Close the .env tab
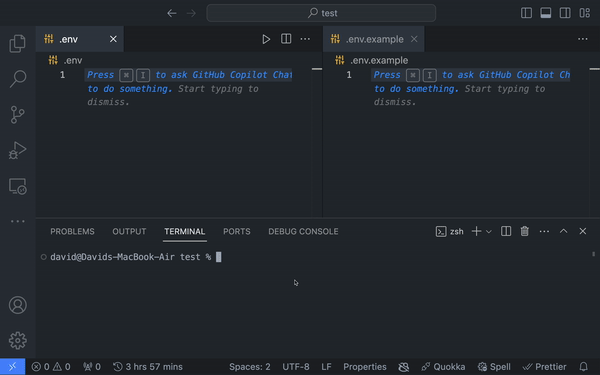 pyautogui.click(x=113, y=39)
